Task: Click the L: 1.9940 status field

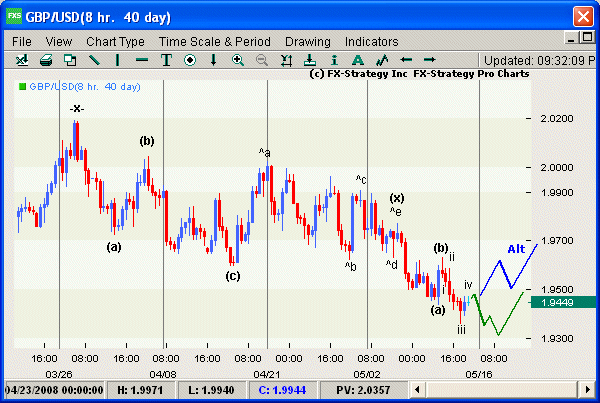Action: (x=211, y=390)
